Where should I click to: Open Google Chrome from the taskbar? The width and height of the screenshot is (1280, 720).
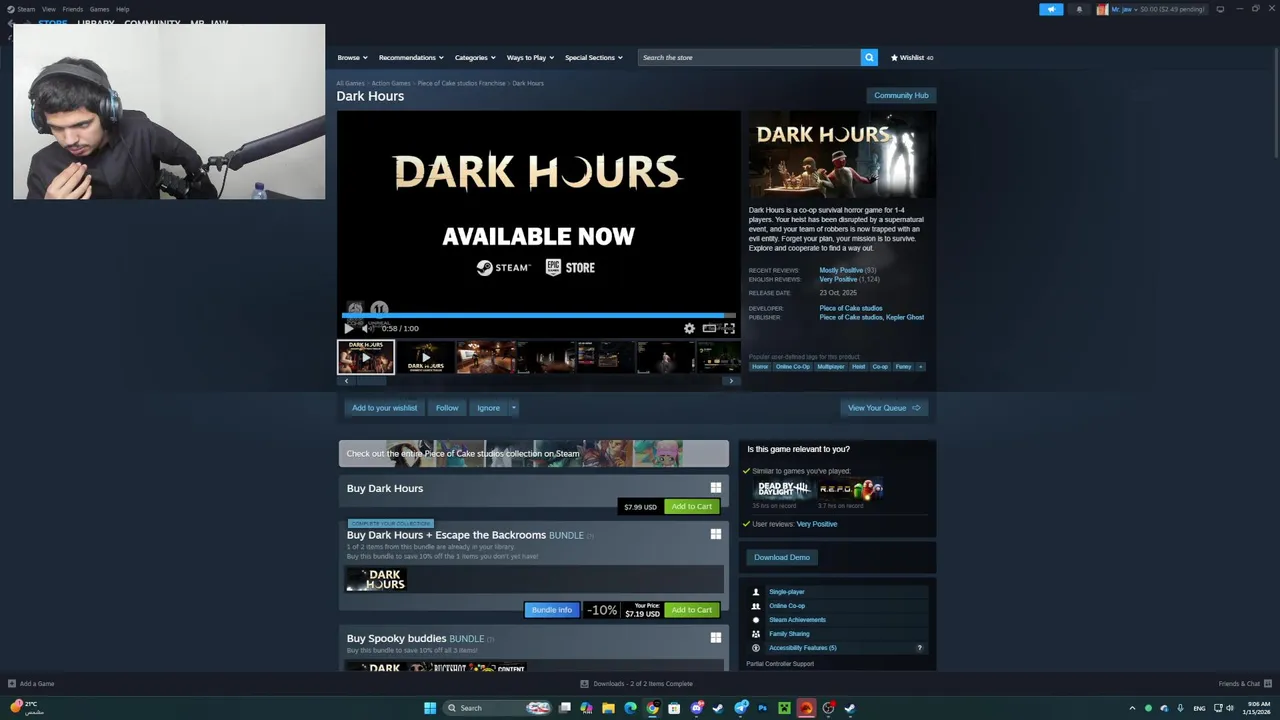point(652,708)
